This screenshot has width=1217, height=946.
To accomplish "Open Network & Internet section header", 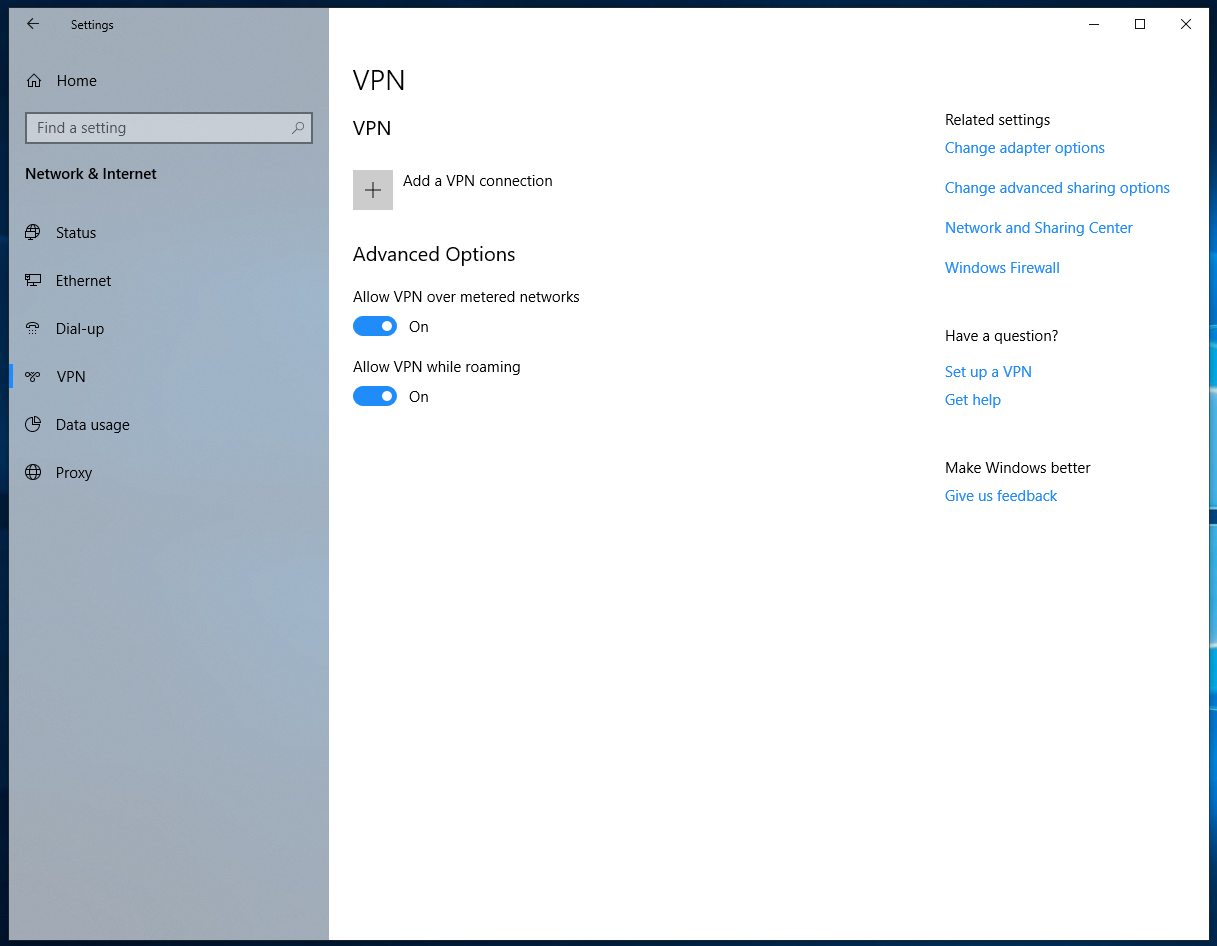I will (90, 173).
